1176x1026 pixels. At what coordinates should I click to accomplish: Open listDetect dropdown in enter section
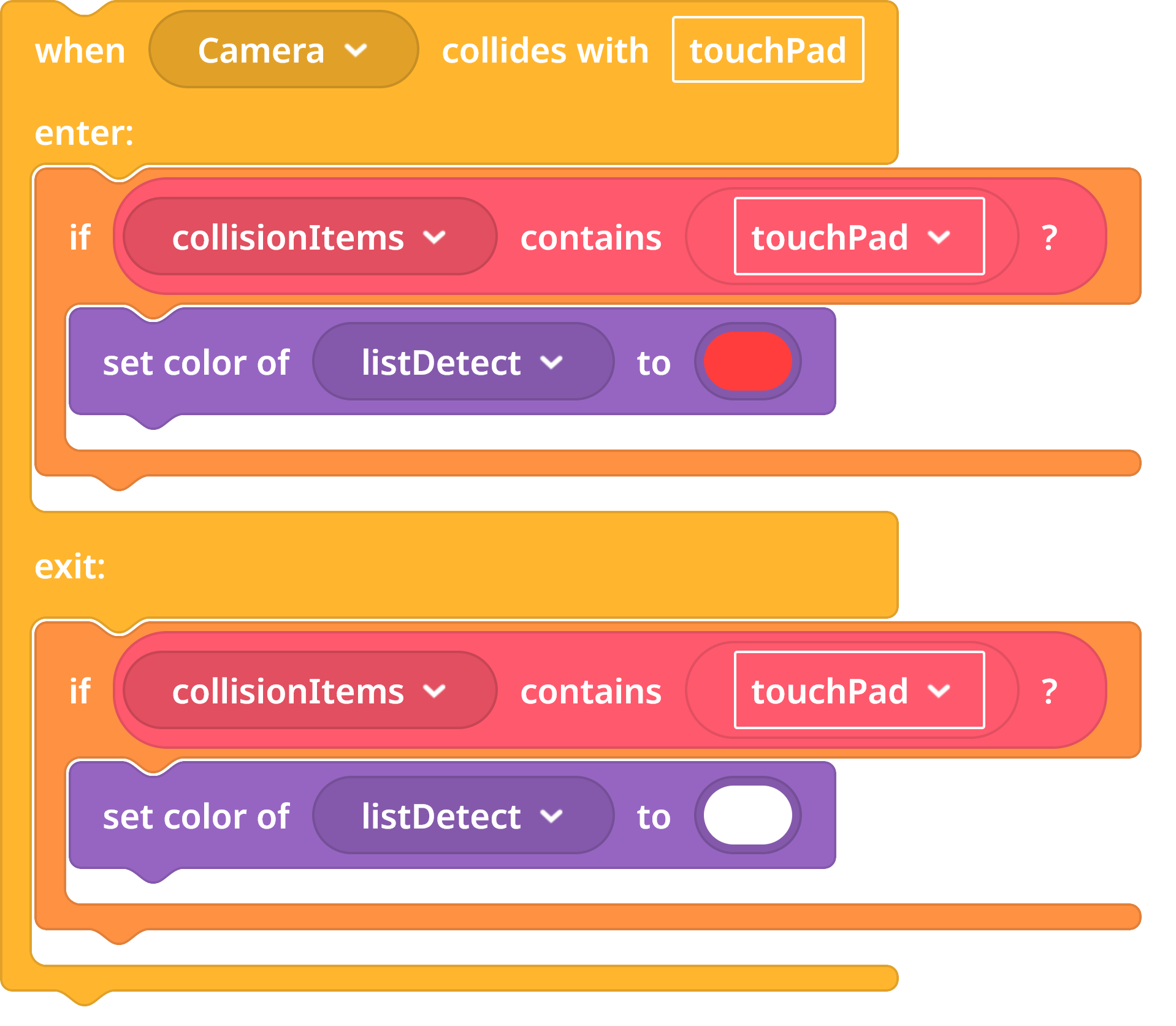[x=463, y=362]
